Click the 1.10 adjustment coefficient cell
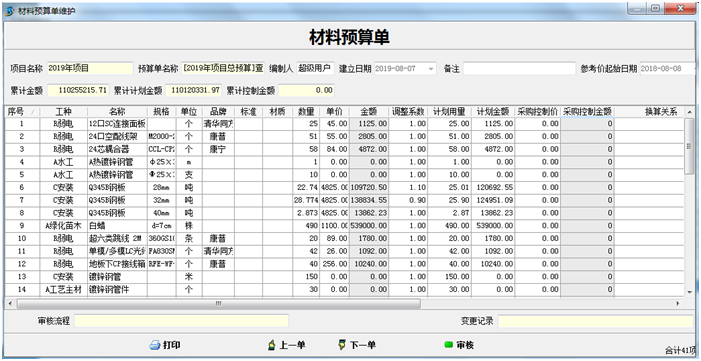This screenshot has height=361, width=701. tap(408, 187)
